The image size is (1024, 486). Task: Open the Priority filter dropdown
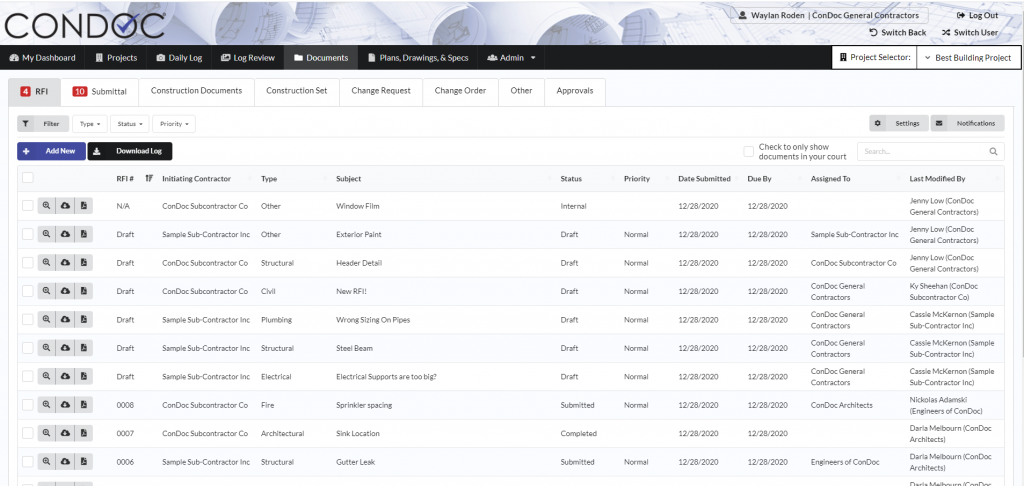click(174, 123)
